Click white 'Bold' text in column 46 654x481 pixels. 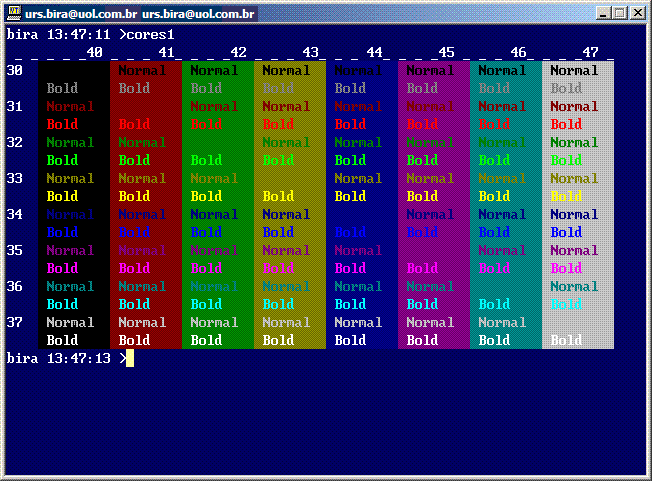click(x=494, y=340)
